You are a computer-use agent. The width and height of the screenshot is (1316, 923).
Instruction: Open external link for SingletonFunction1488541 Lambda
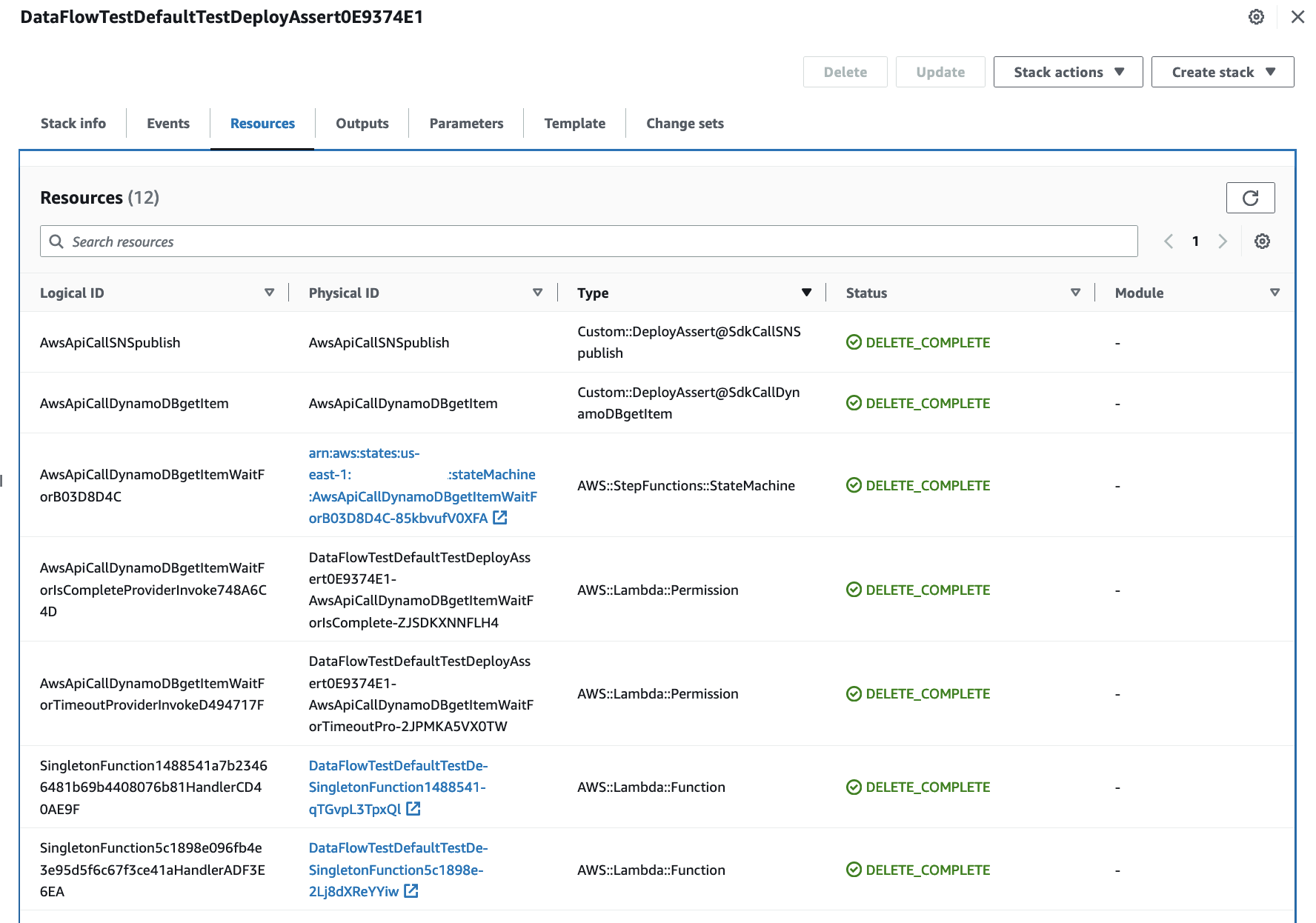click(x=413, y=809)
